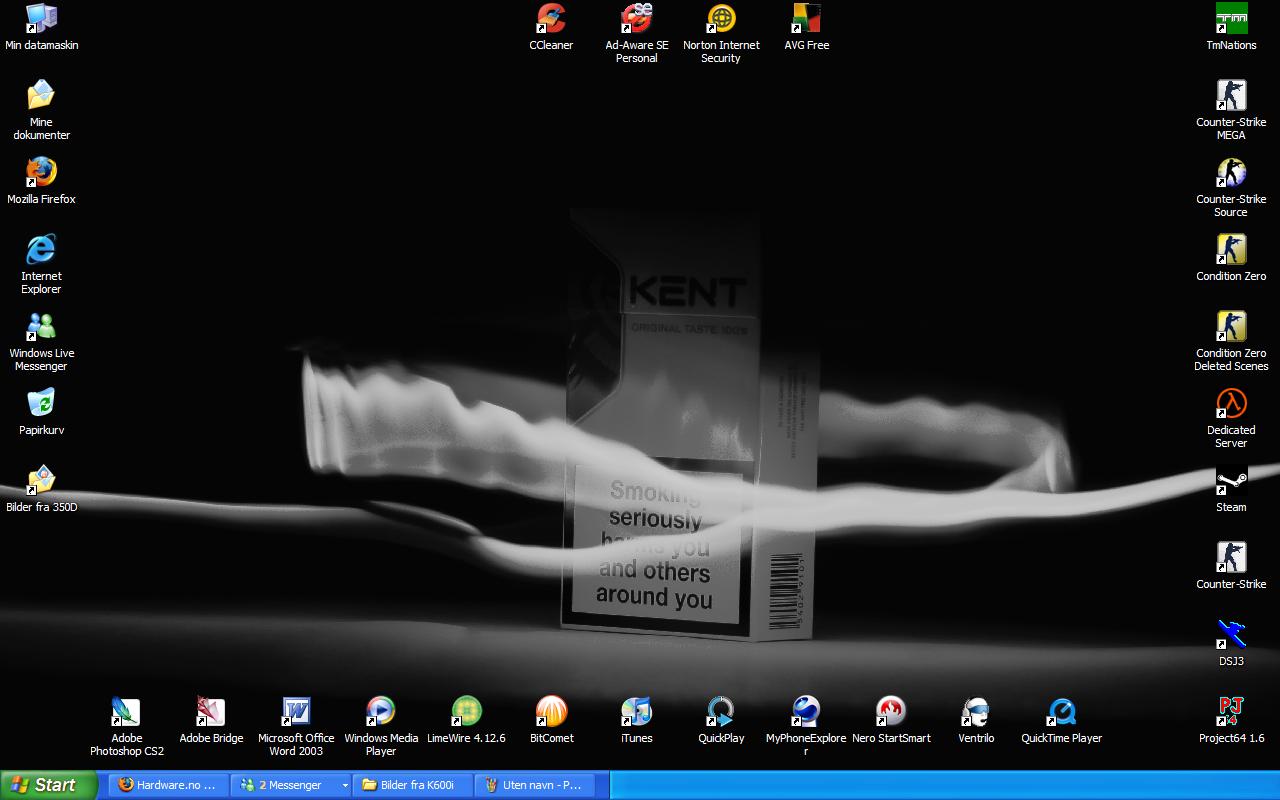Expand the 2 Messenger taskbar group

pyautogui.click(x=291, y=785)
